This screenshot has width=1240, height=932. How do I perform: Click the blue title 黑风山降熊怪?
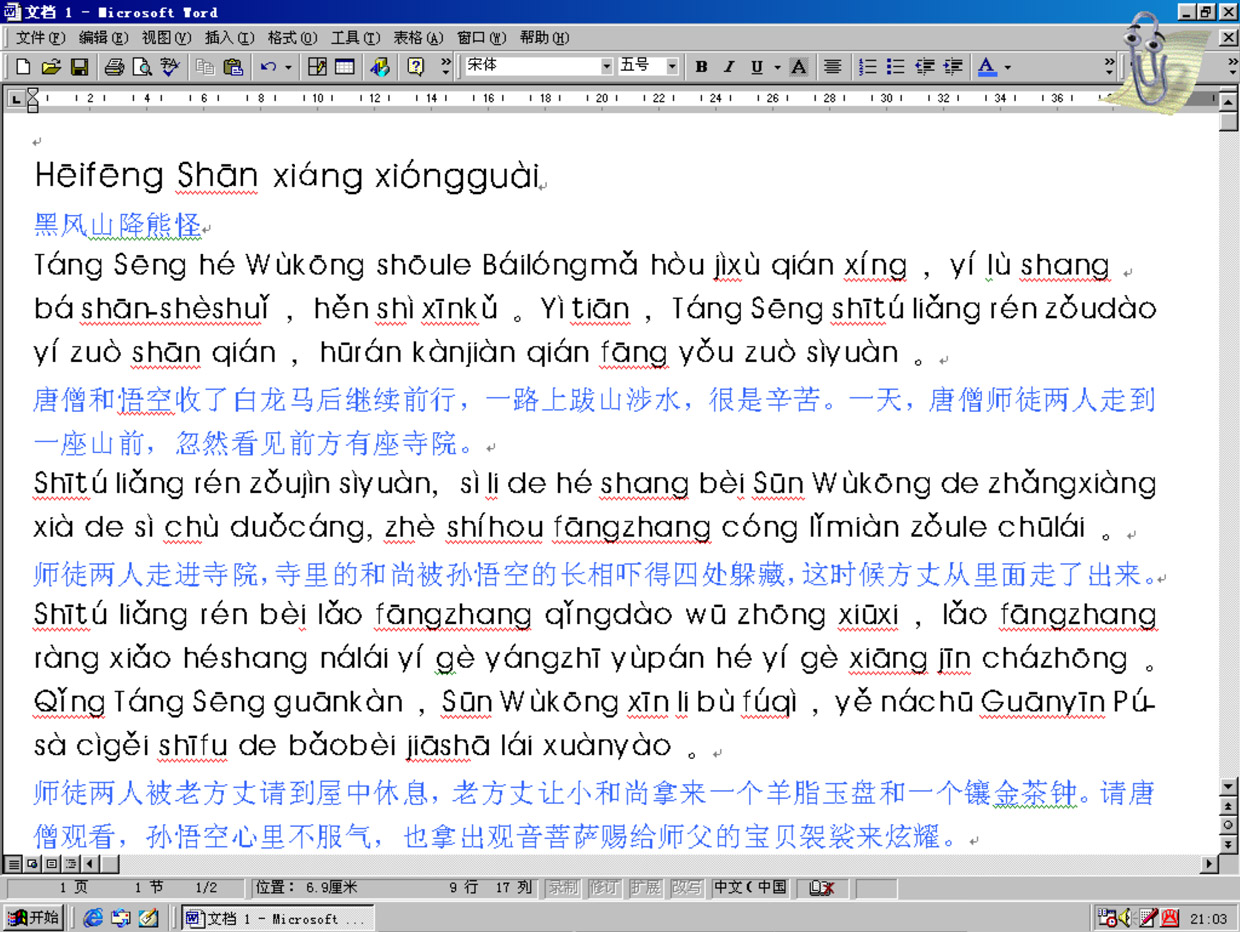(x=118, y=225)
